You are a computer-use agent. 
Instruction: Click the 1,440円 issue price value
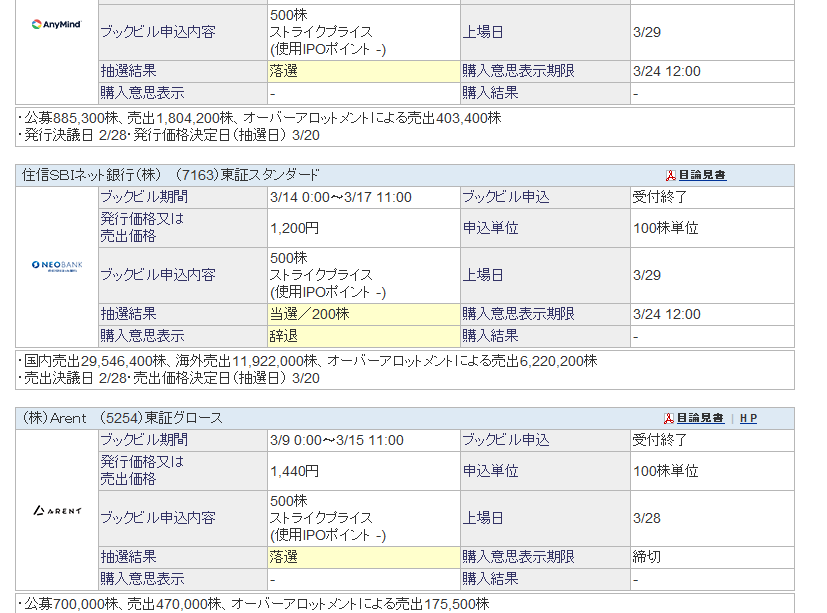[x=294, y=471]
